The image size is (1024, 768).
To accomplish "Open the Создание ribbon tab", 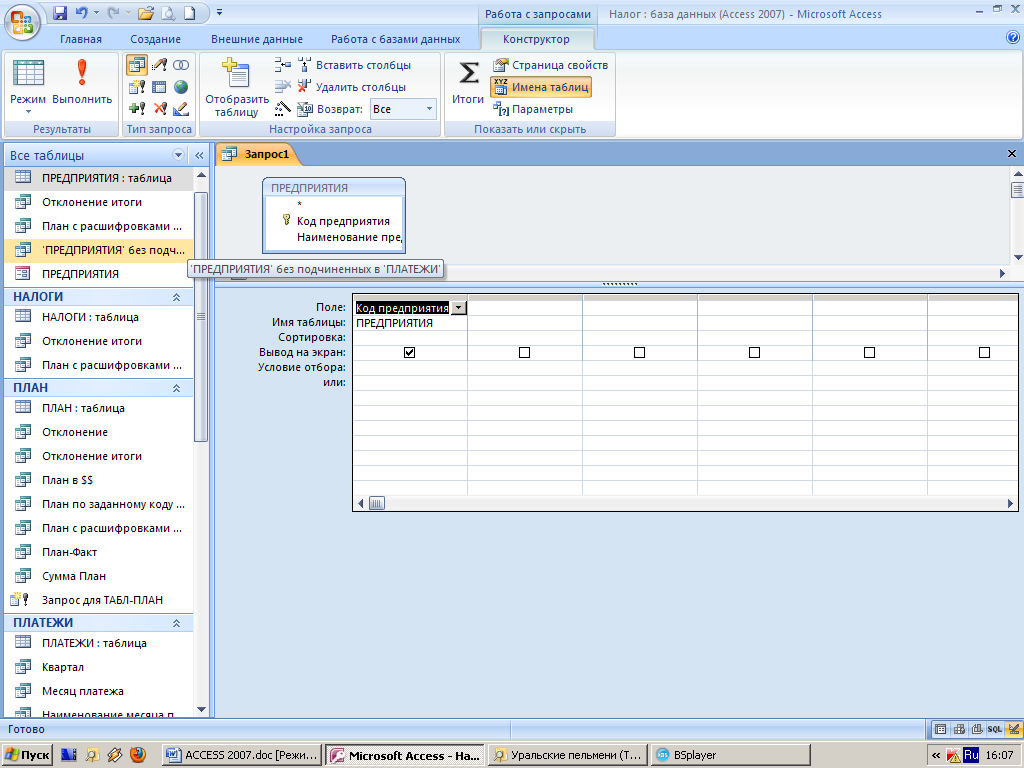I will [155, 39].
